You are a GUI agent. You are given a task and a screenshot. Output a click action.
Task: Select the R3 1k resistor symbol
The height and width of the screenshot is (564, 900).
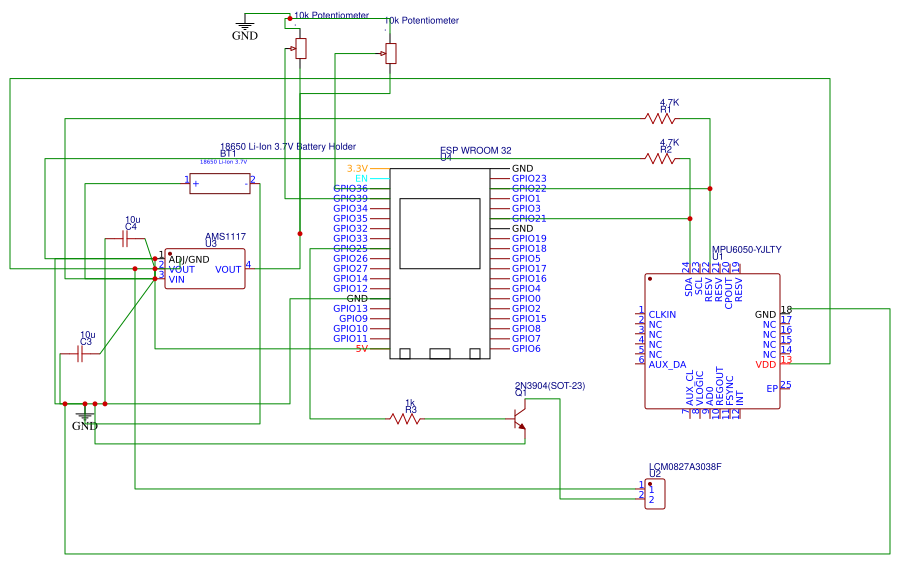[405, 419]
